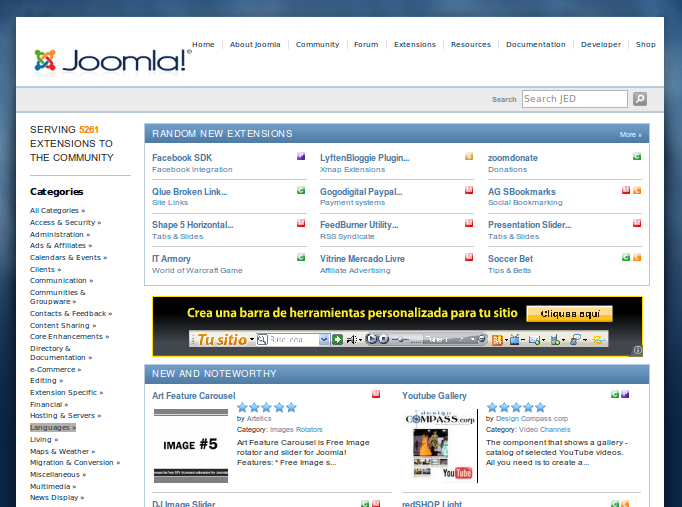682x507 pixels.
Task: Open the Extensions menu item
Action: (x=415, y=44)
